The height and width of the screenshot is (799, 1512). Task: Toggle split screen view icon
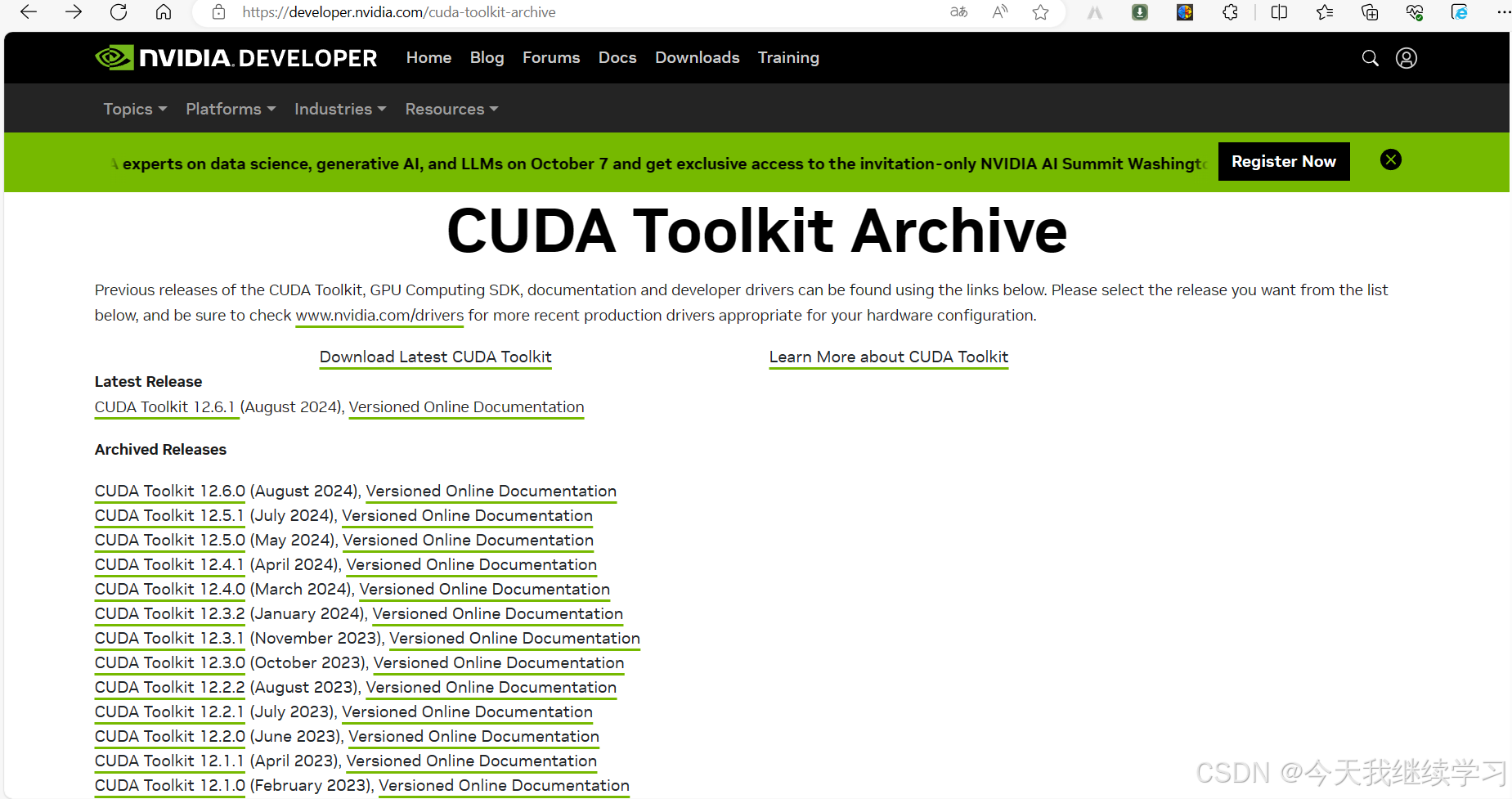[1280, 12]
